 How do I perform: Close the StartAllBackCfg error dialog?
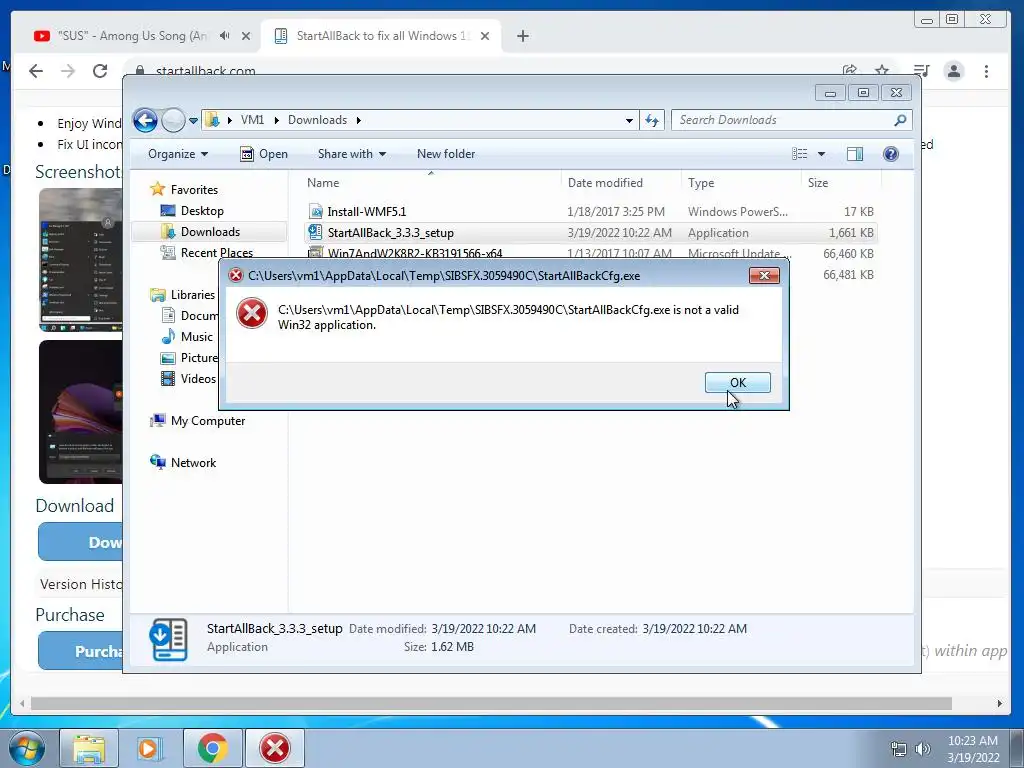click(763, 276)
